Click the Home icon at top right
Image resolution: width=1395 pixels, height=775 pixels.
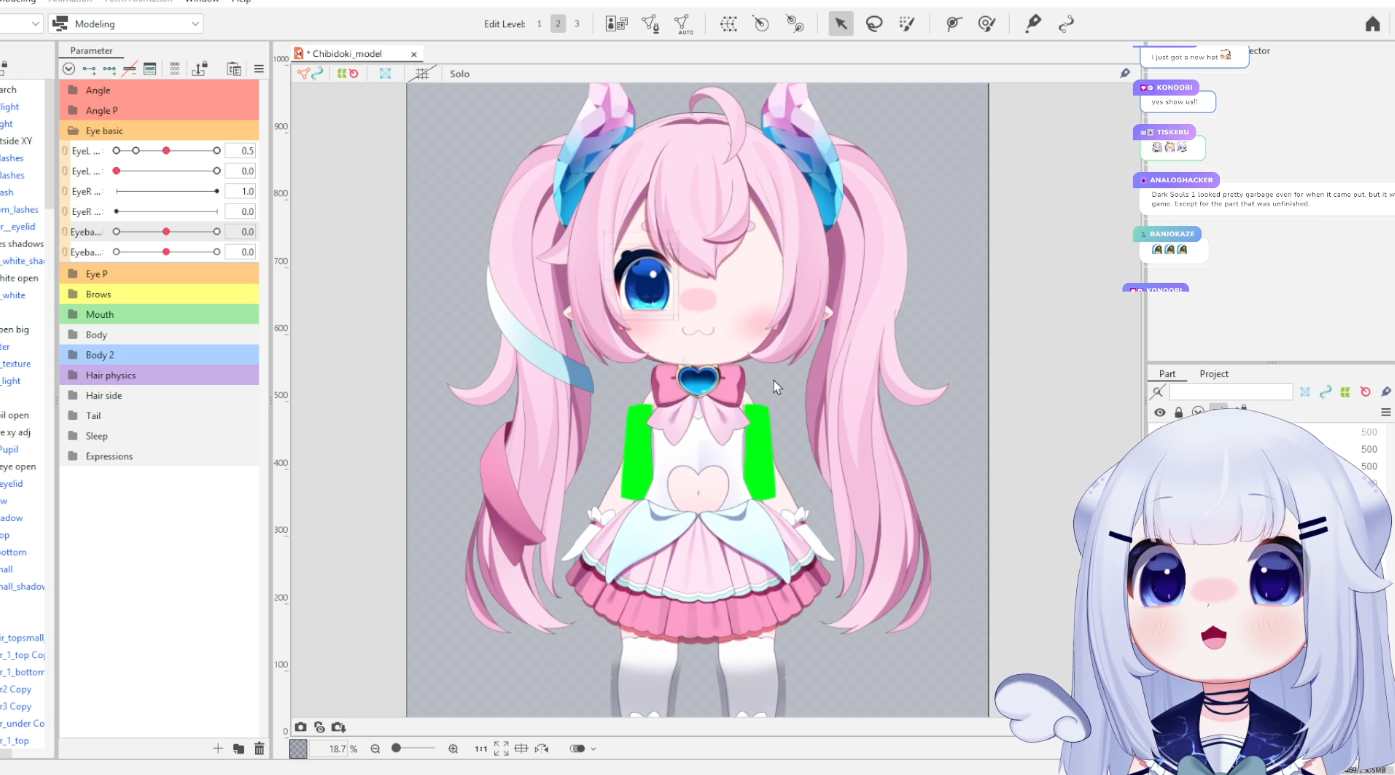[1372, 24]
